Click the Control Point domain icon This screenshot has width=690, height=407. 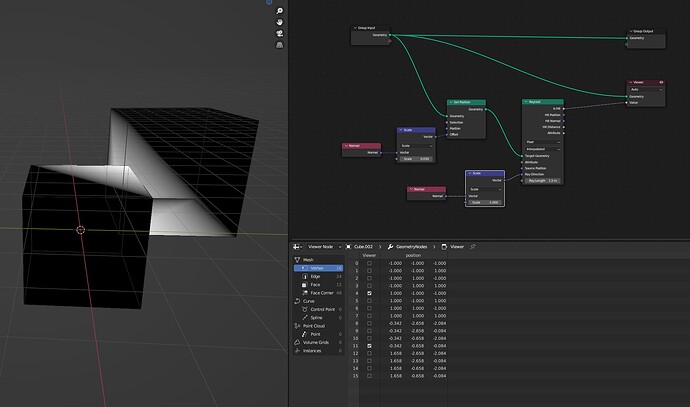point(305,310)
